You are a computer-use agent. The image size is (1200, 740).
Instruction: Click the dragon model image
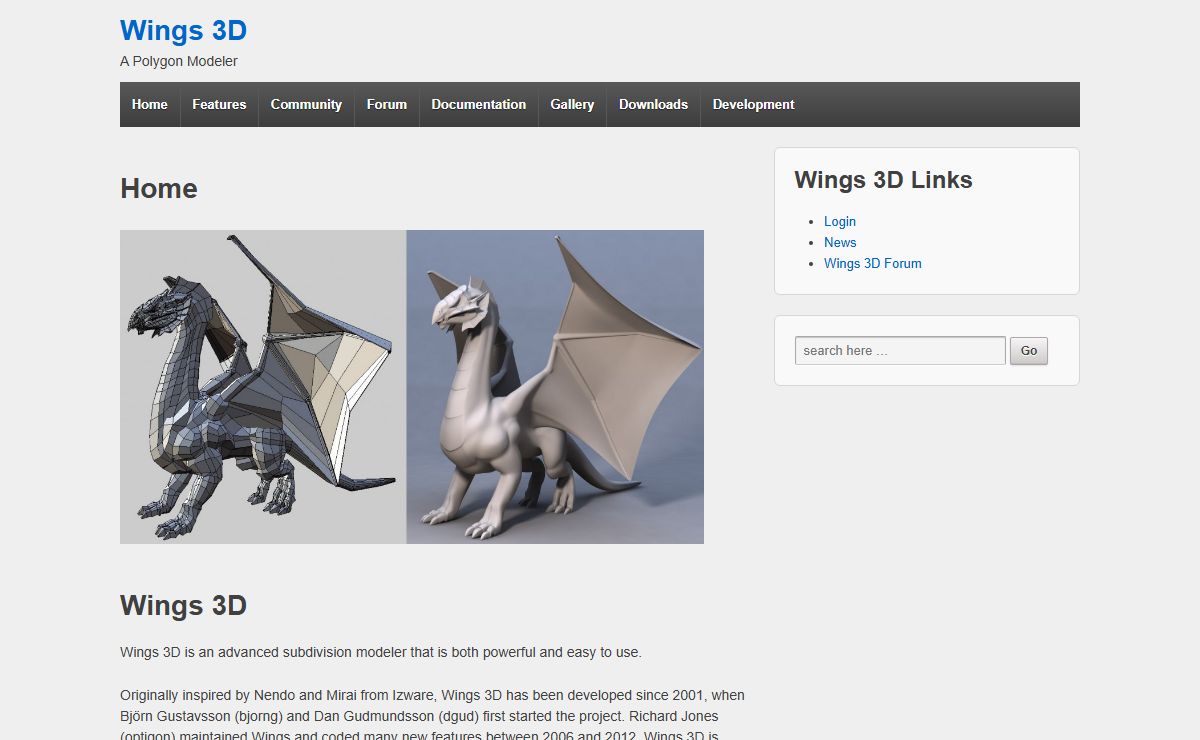412,387
